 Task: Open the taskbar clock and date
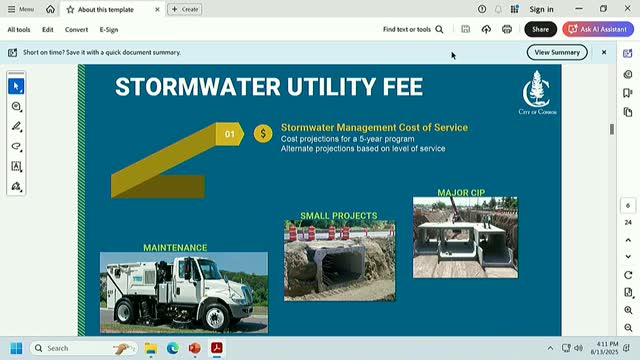604,348
